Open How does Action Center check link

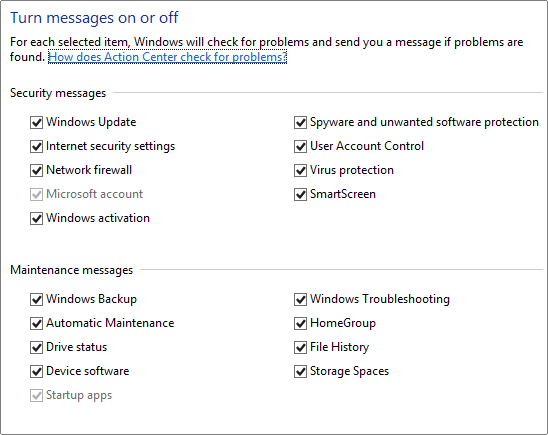(167, 57)
